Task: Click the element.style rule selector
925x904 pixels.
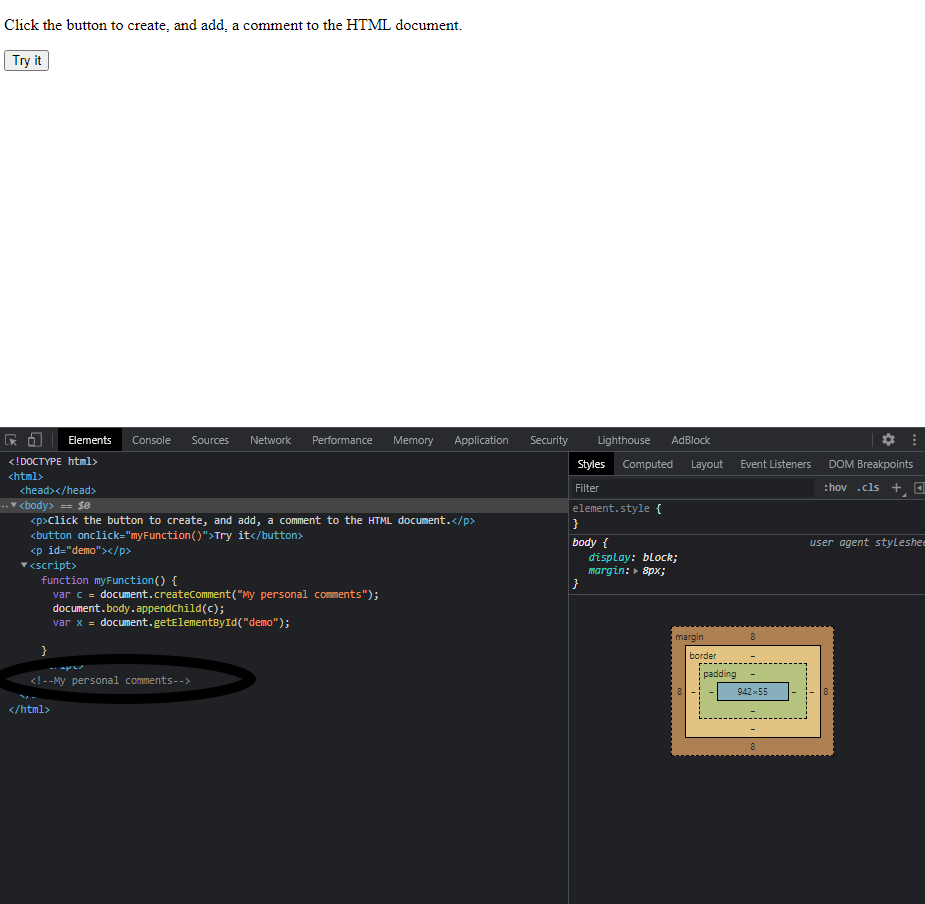Action: point(611,508)
